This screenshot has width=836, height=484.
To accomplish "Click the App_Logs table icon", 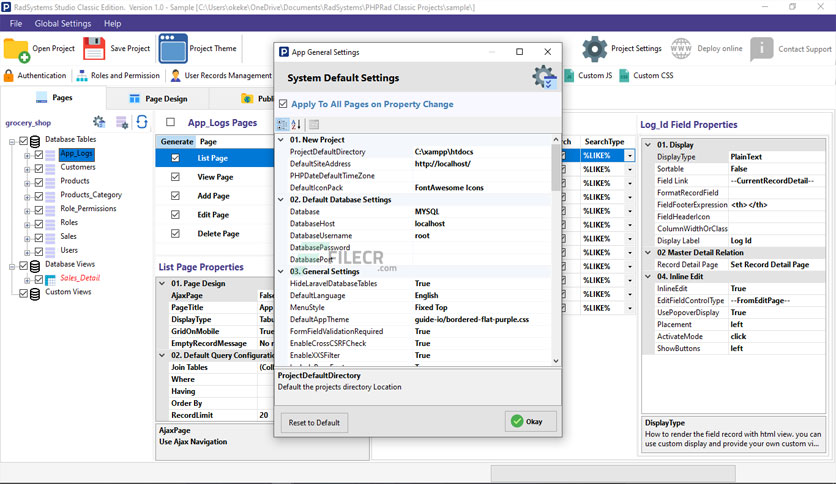I will pyautogui.click(x=50, y=155).
